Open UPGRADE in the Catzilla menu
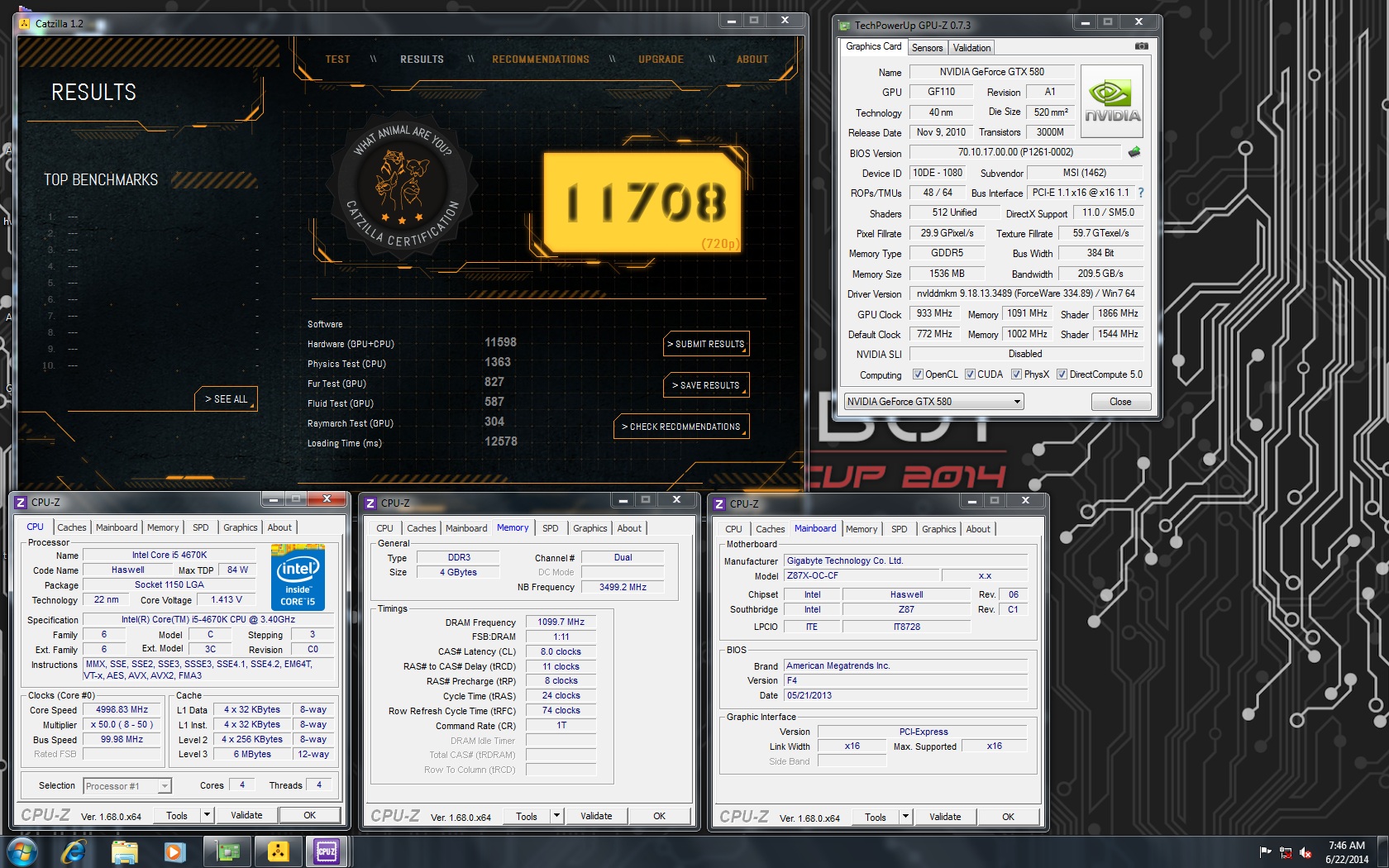 (661, 60)
